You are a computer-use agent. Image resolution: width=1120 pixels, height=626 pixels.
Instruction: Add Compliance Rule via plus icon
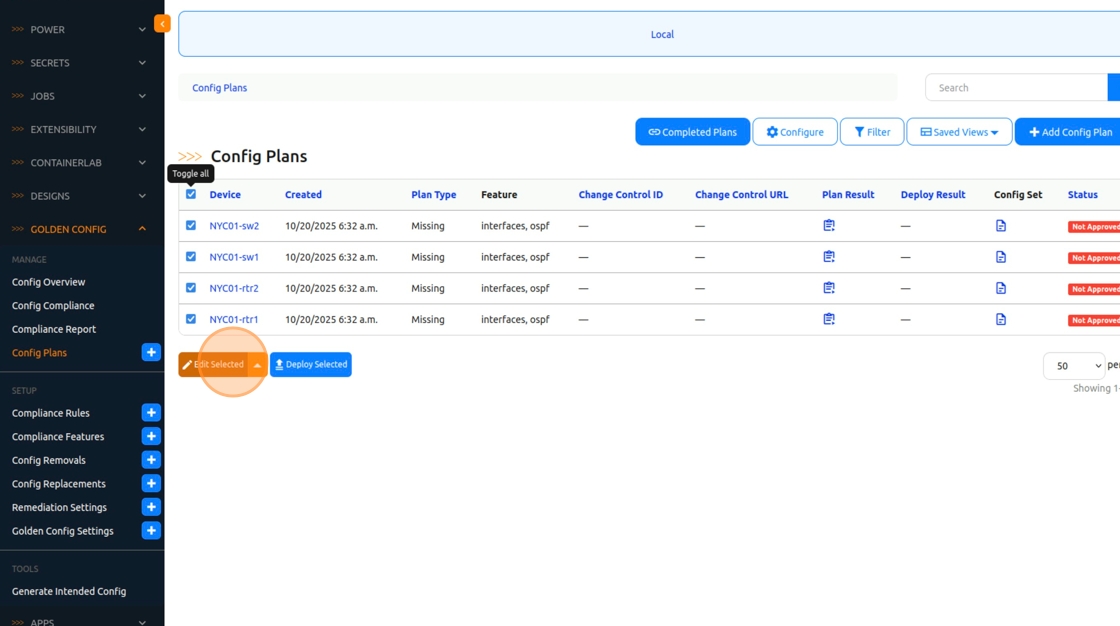click(151, 413)
